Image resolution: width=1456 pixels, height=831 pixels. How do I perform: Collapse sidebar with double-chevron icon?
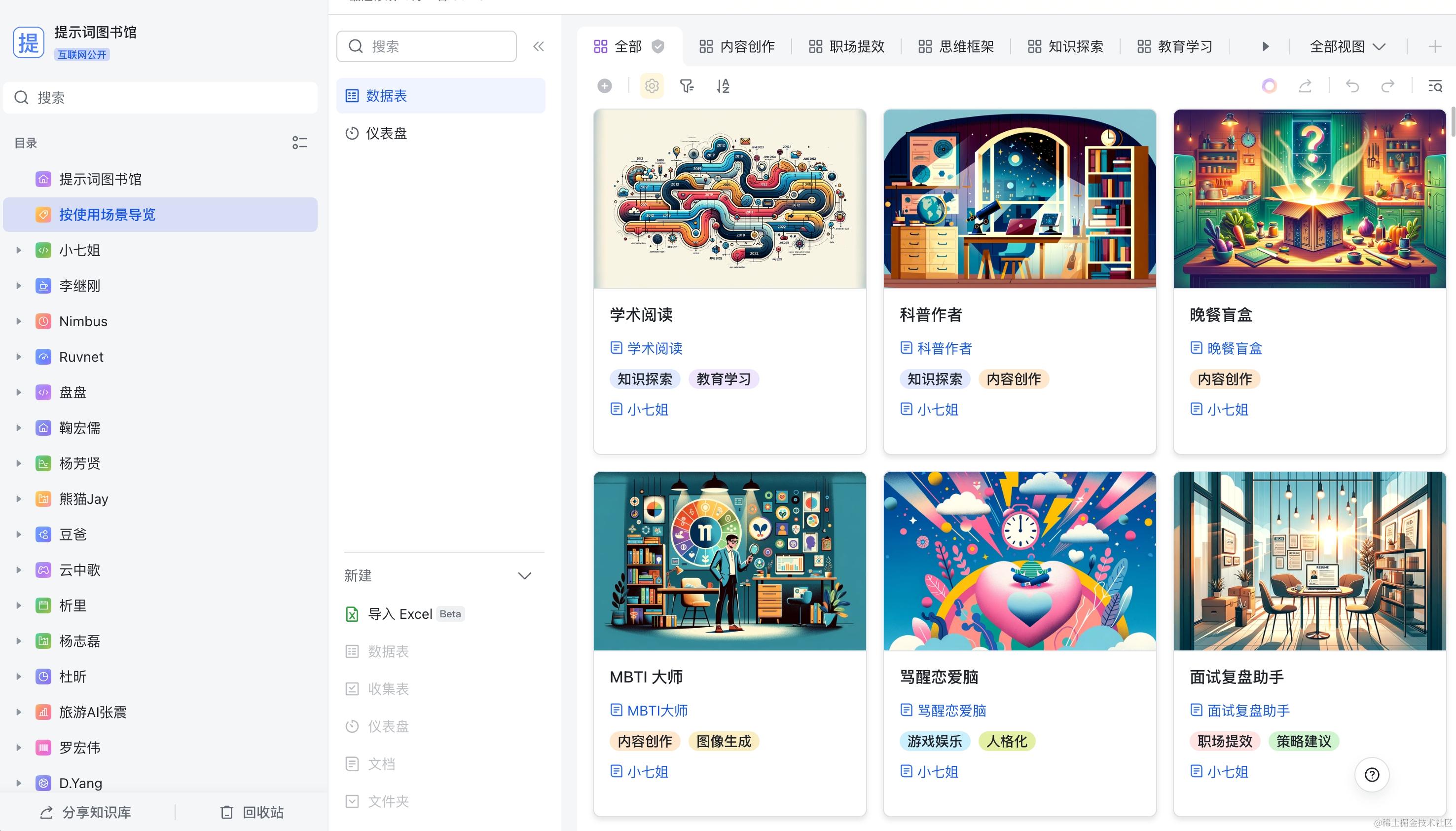539,46
